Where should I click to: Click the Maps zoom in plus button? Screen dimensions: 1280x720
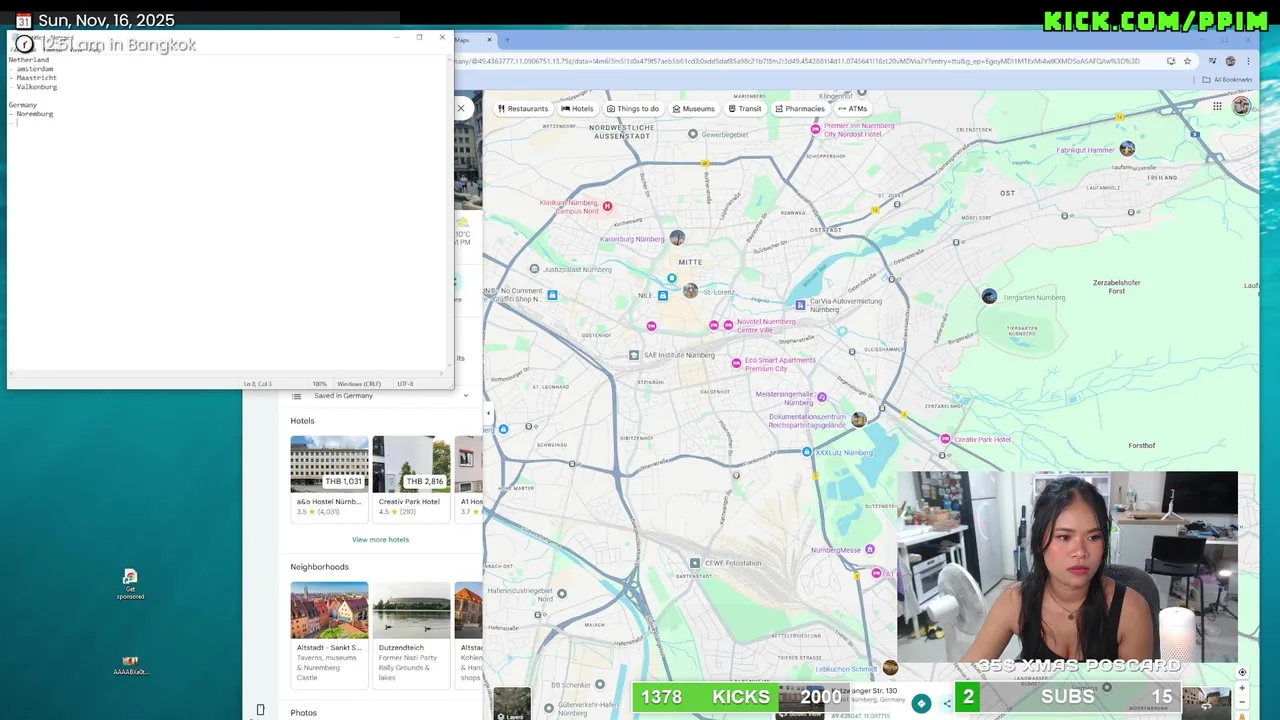click(1242, 689)
